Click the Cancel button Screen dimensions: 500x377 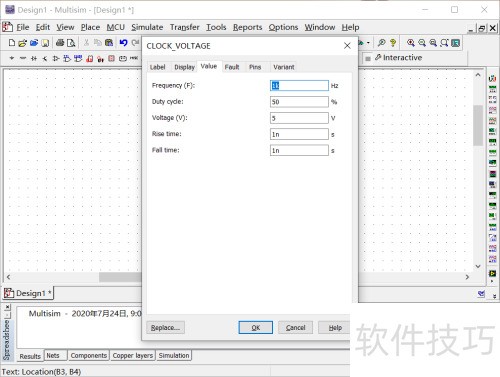(x=295, y=328)
